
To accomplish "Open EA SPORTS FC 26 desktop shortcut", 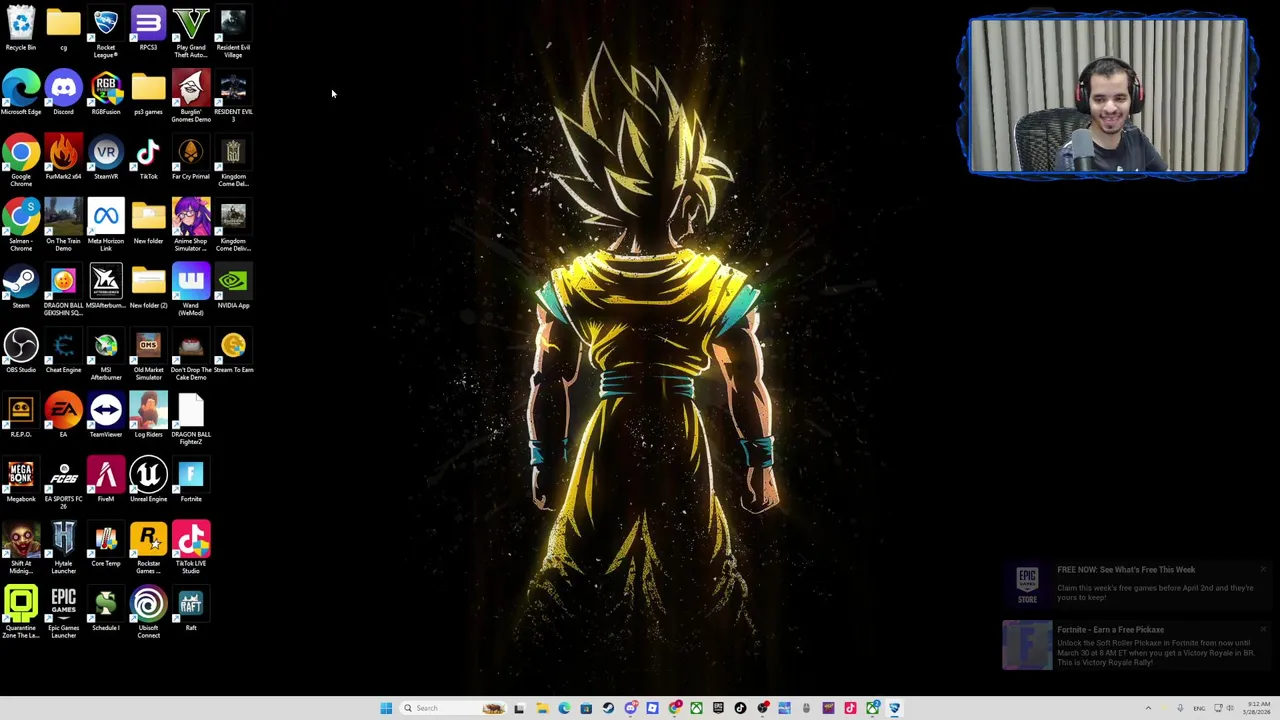I will coord(63,484).
